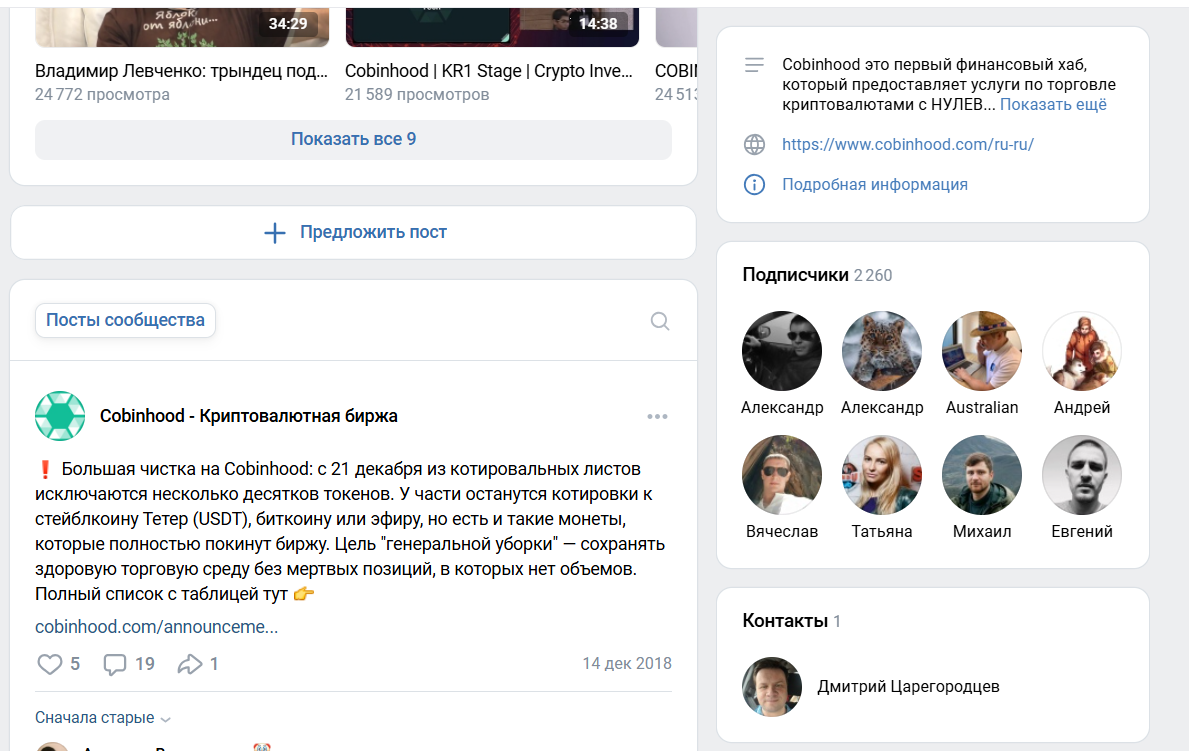Expand video list via "Показать все 9"
1189x751 pixels.
point(353,139)
